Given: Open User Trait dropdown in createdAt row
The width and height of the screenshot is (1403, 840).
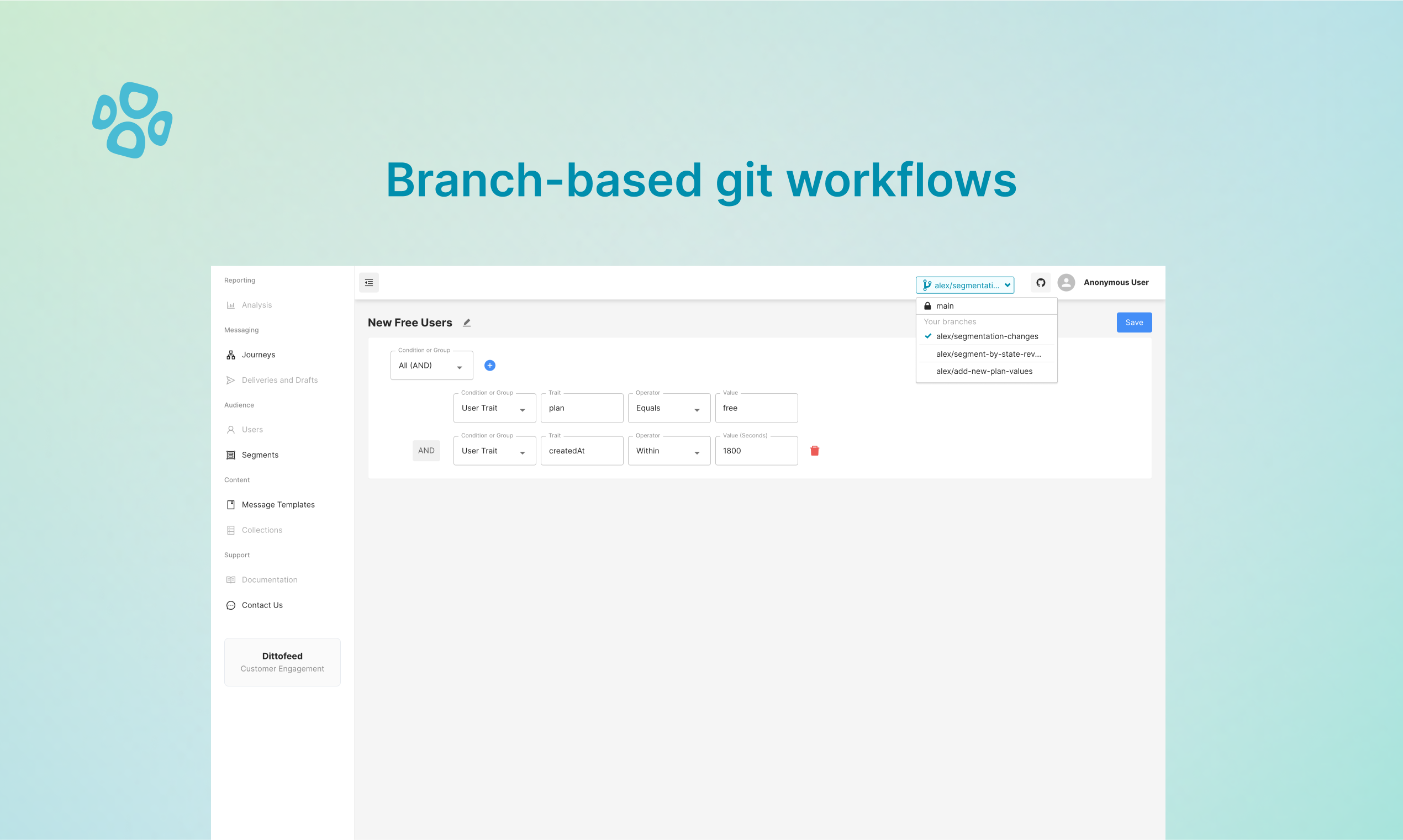Looking at the screenshot, I should (495, 451).
